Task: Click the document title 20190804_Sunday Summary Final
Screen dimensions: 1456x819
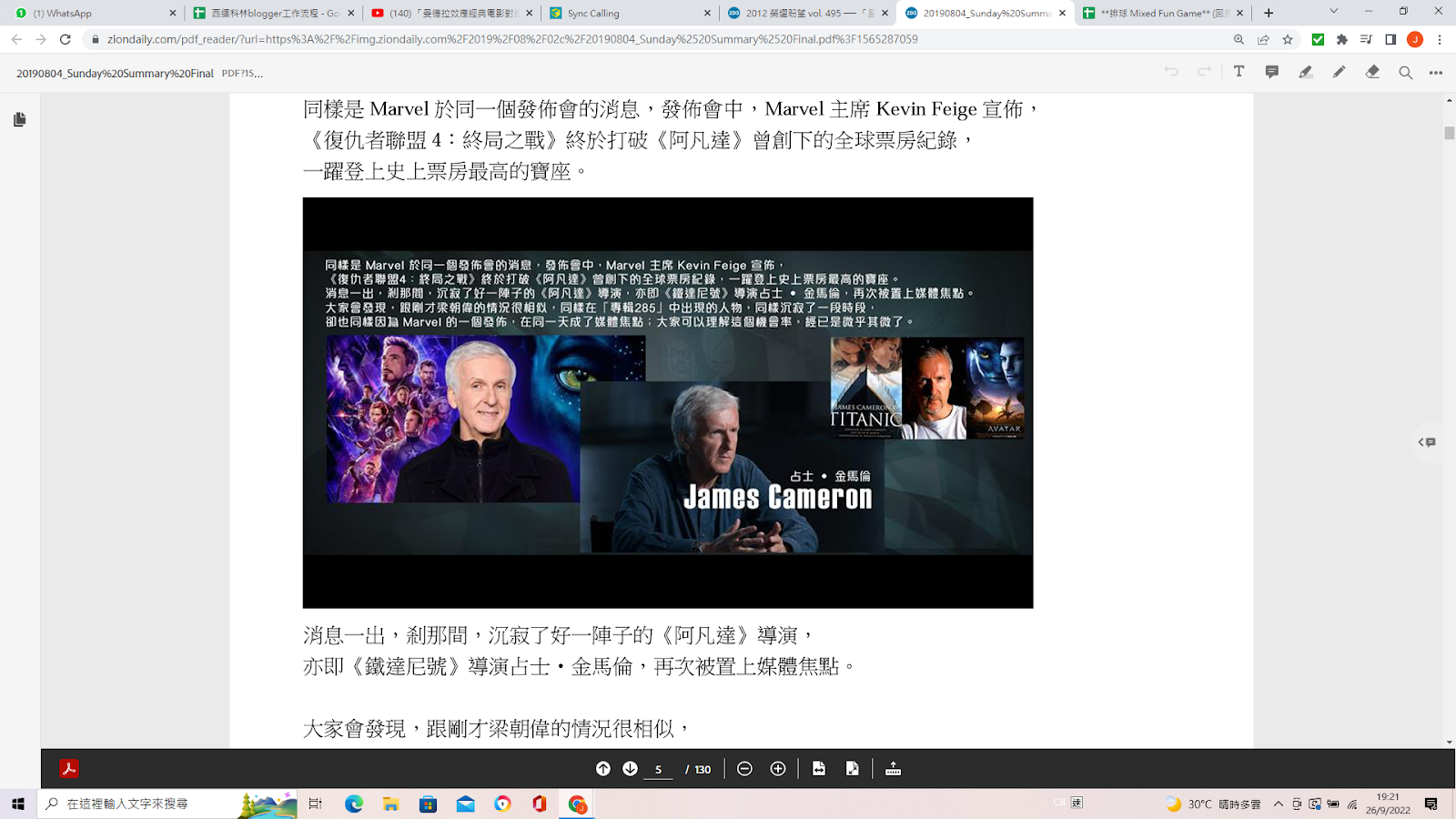Action: [115, 73]
